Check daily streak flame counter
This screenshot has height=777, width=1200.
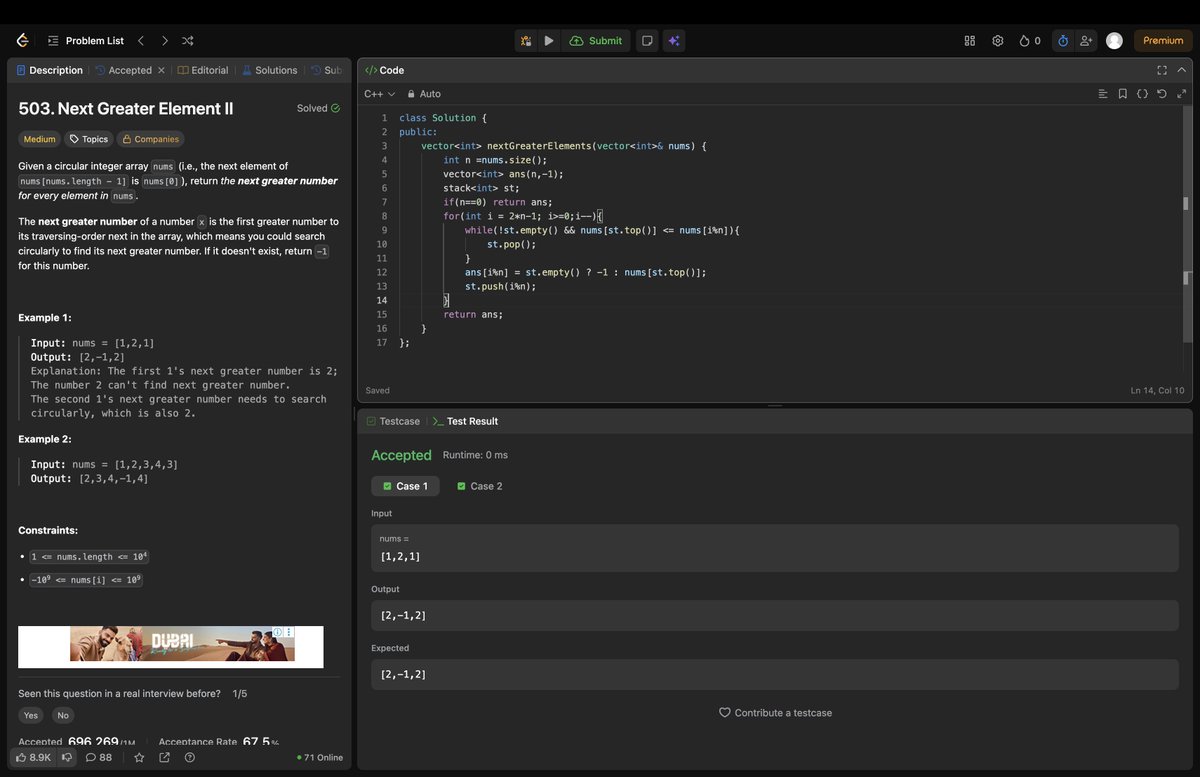pyautogui.click(x=1030, y=40)
